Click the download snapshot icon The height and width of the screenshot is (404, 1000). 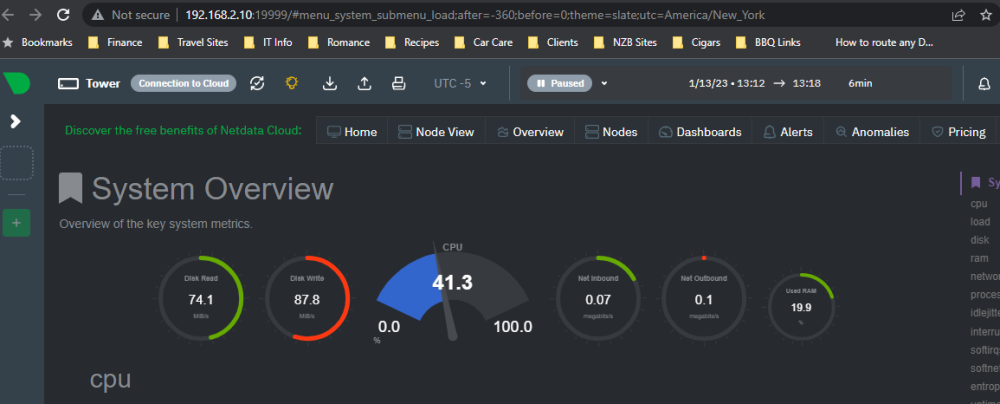[x=330, y=84]
